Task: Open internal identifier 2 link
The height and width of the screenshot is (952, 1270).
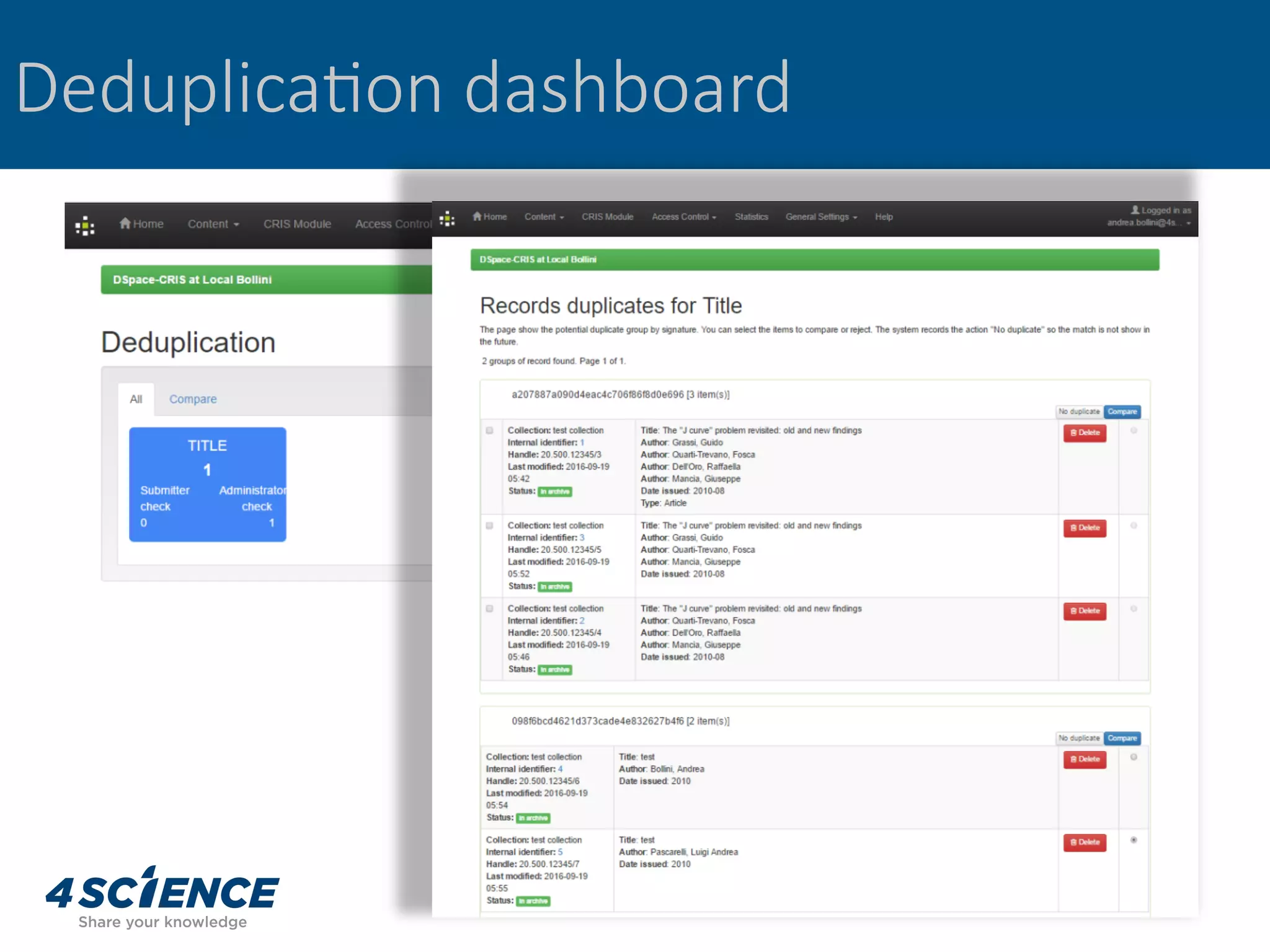Action: tap(582, 620)
